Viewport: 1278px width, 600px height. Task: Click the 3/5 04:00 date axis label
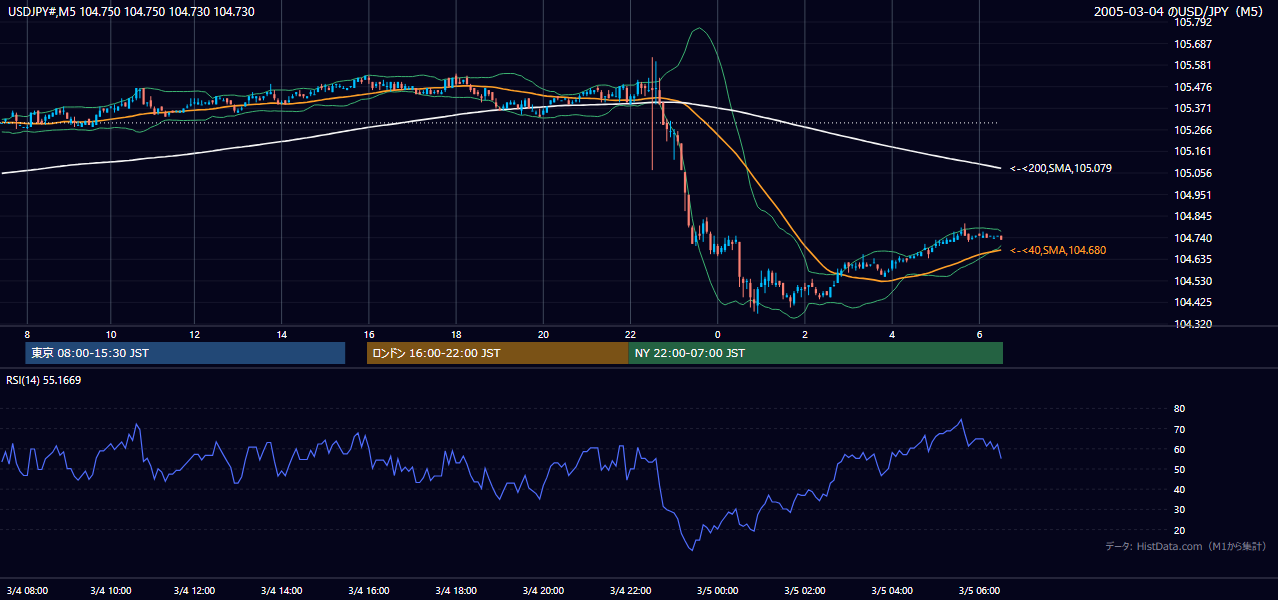click(892, 590)
